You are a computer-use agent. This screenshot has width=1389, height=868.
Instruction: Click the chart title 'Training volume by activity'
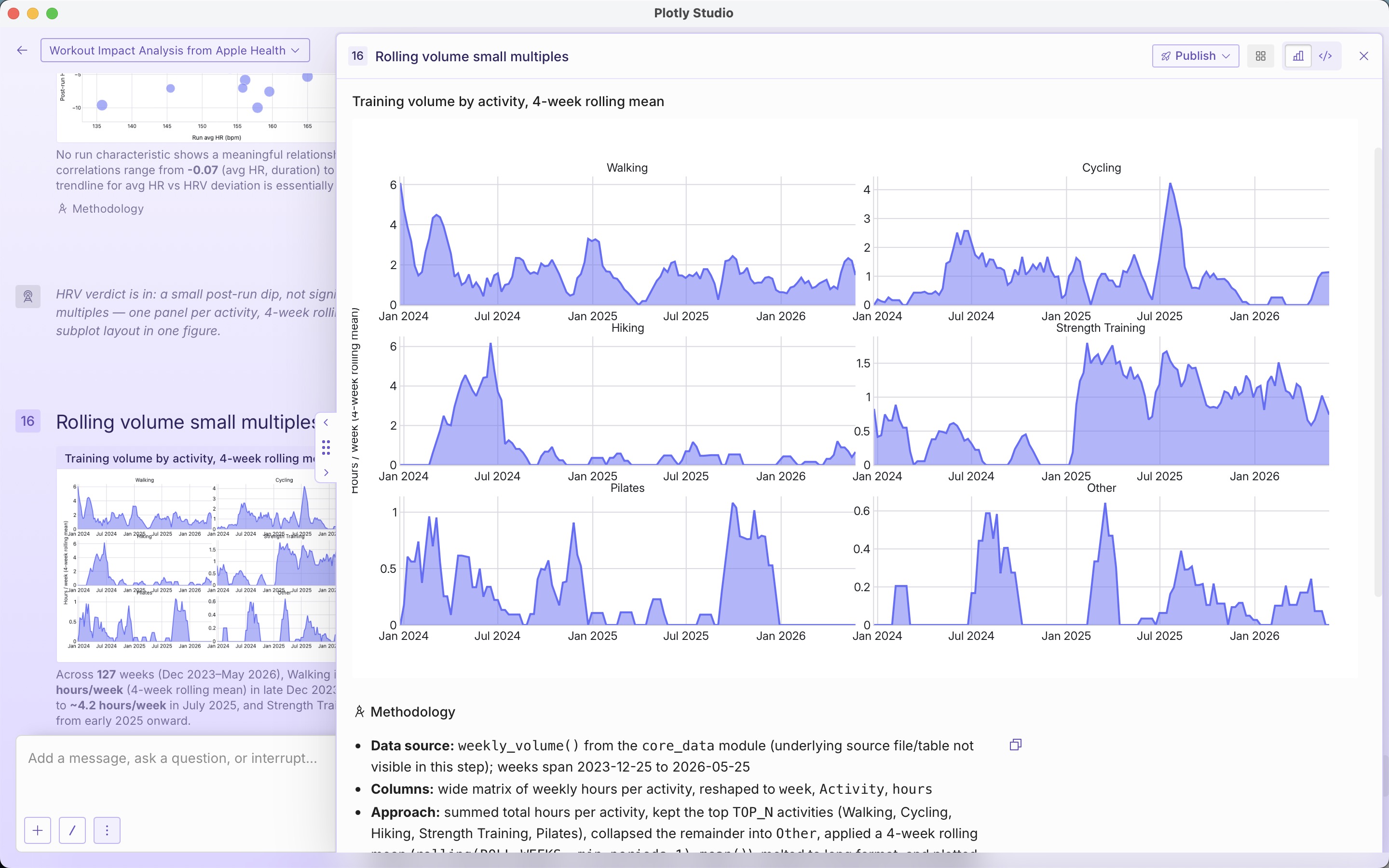508,102
